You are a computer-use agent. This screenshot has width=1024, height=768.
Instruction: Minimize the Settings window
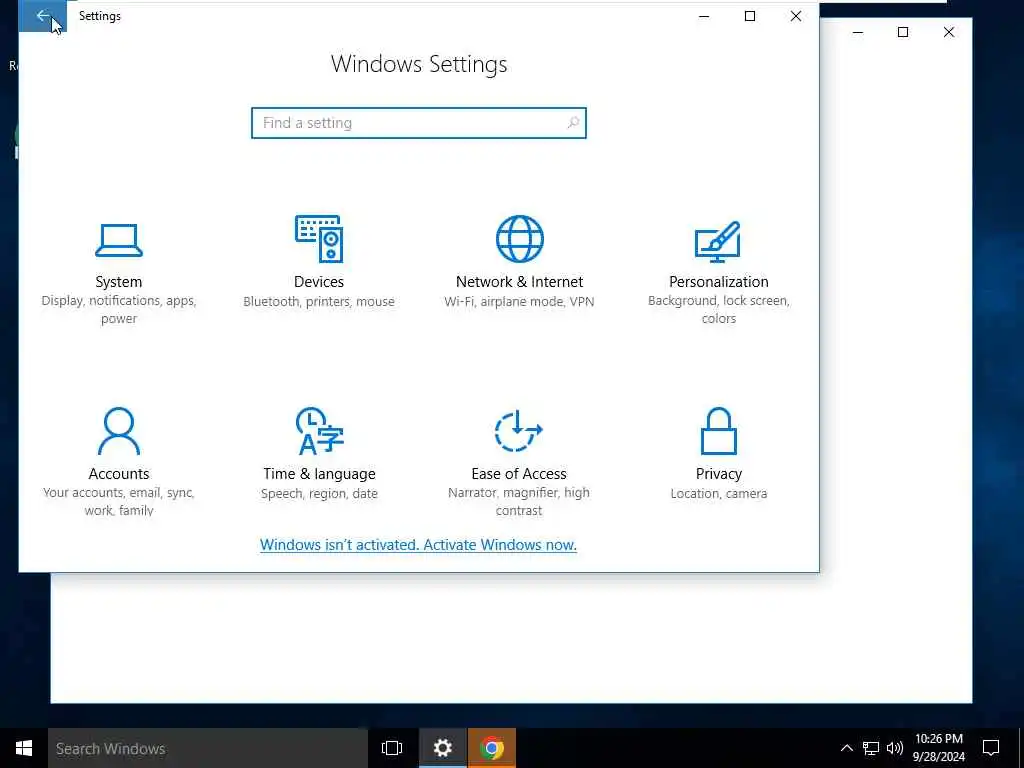(704, 16)
